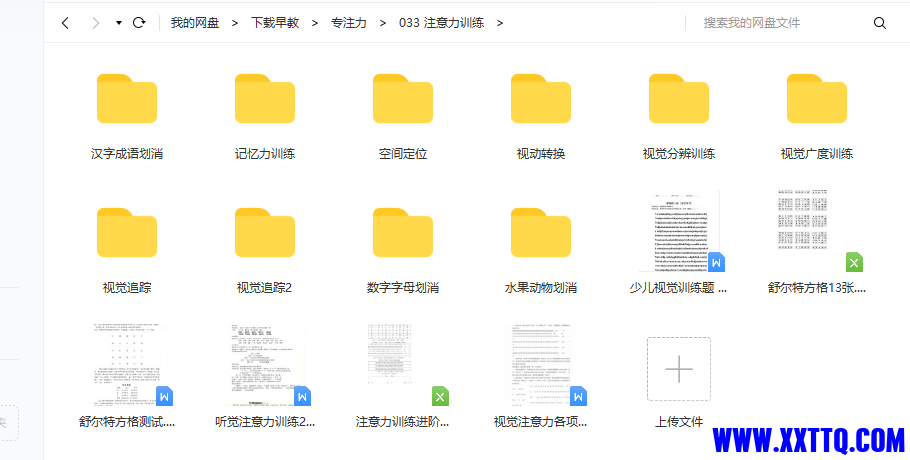The width and height of the screenshot is (910, 460).
Task: Select the 舒尔特方格测试 Word document thumbnail
Action: coord(131,364)
